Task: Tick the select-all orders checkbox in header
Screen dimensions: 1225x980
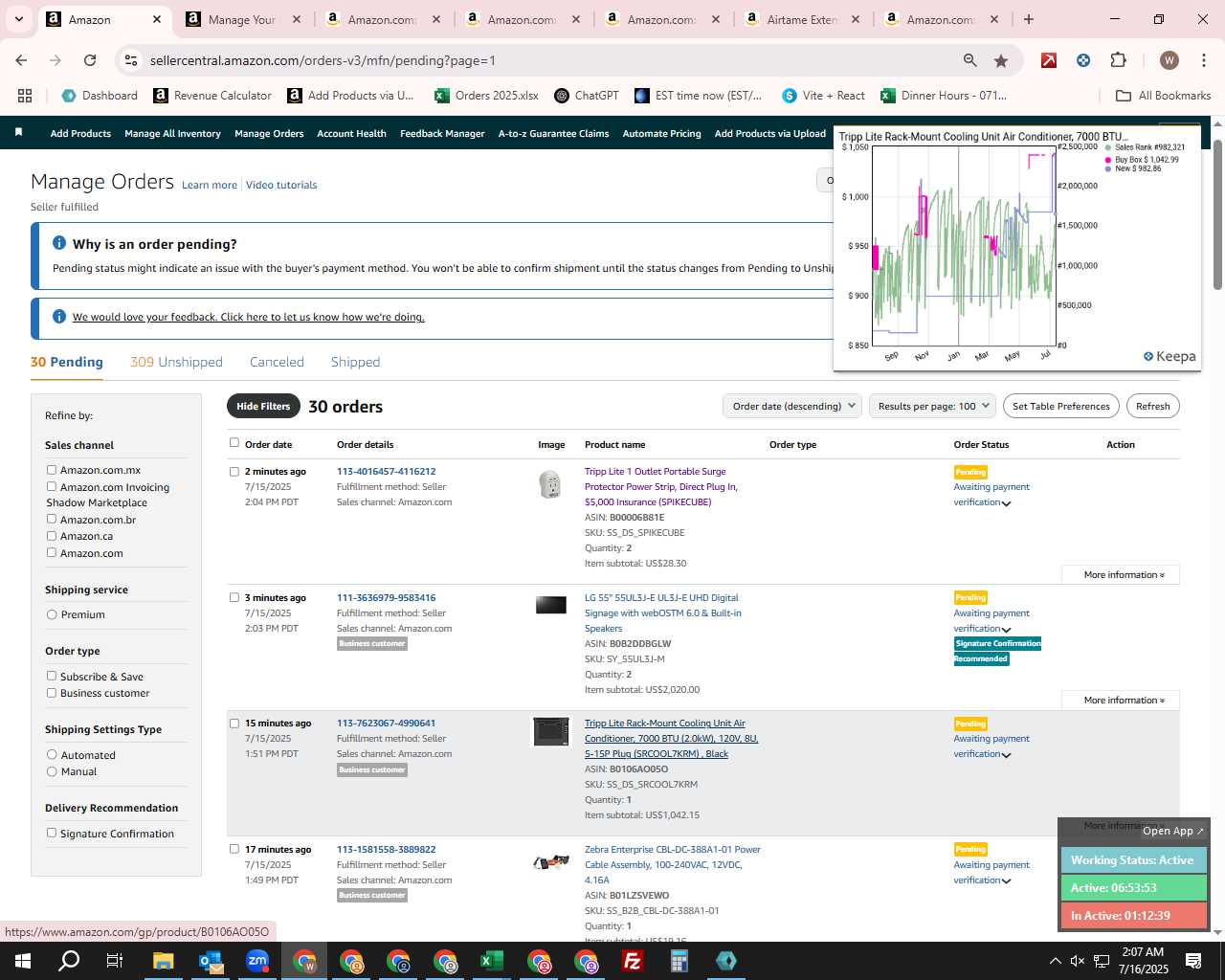Action: (x=234, y=442)
